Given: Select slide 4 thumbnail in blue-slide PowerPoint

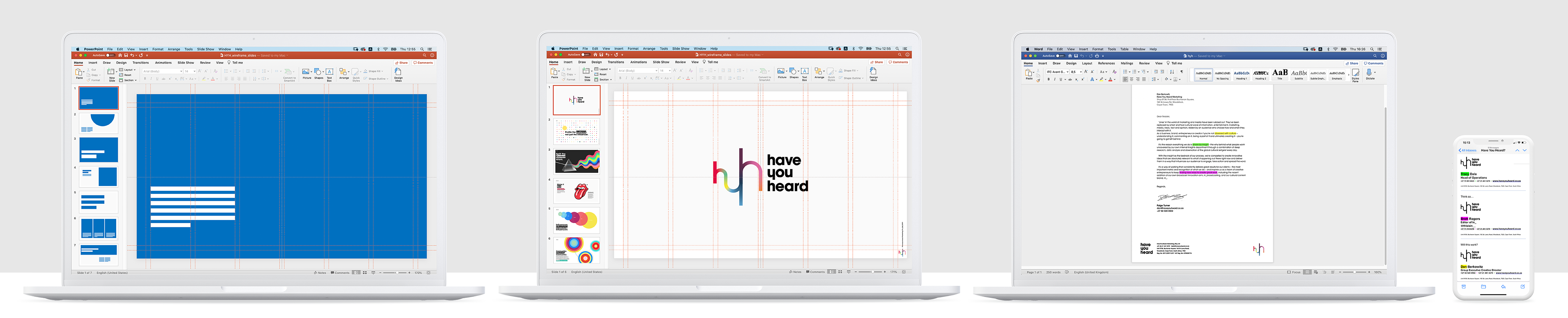Looking at the screenshot, I should point(99,177).
